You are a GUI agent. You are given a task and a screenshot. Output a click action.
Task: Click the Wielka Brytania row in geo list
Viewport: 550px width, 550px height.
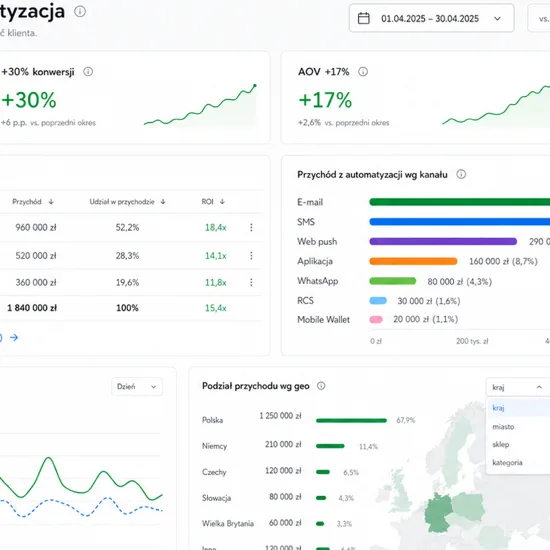tap(277, 523)
